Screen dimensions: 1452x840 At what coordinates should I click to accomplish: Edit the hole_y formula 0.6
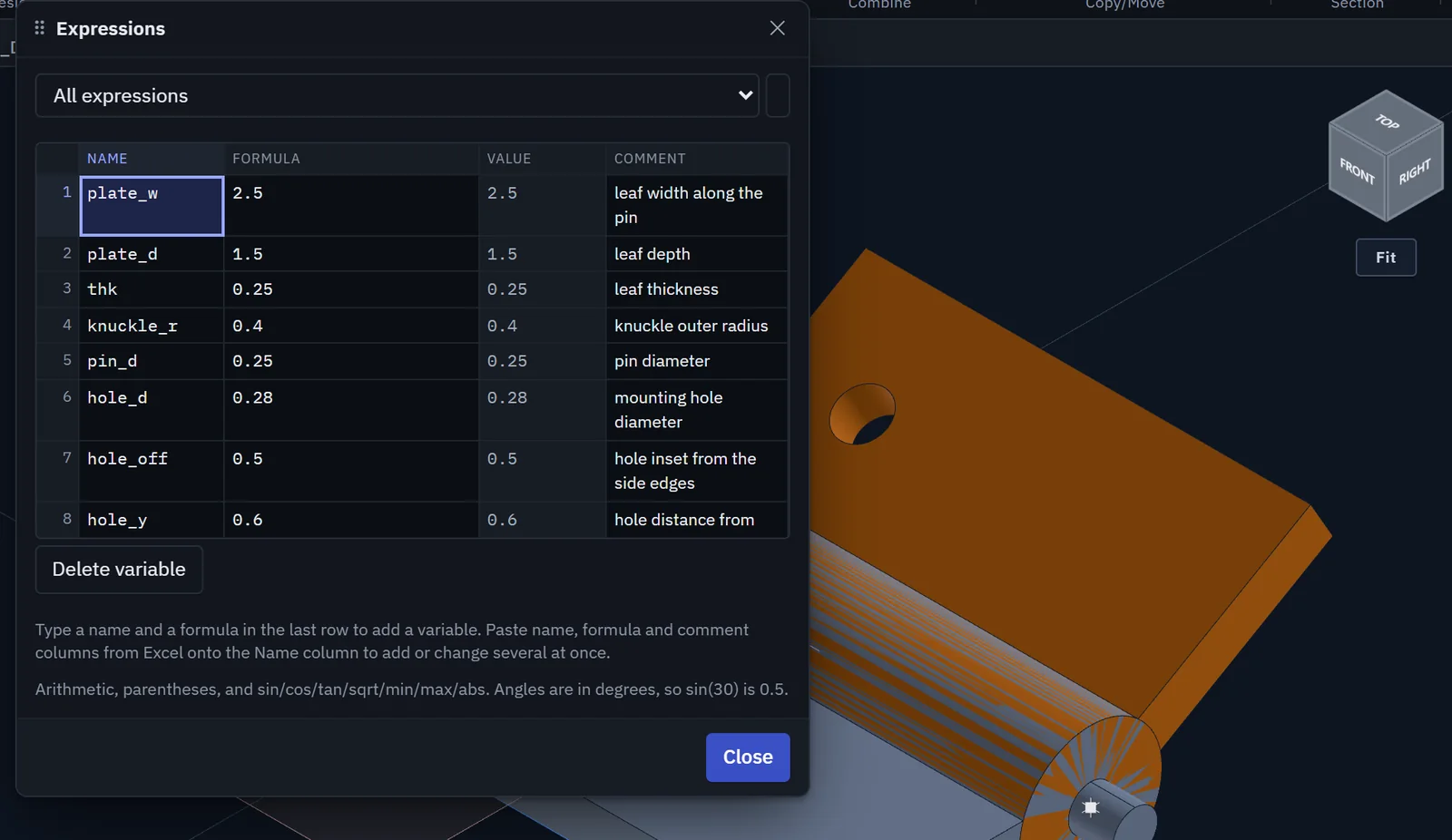[351, 520]
